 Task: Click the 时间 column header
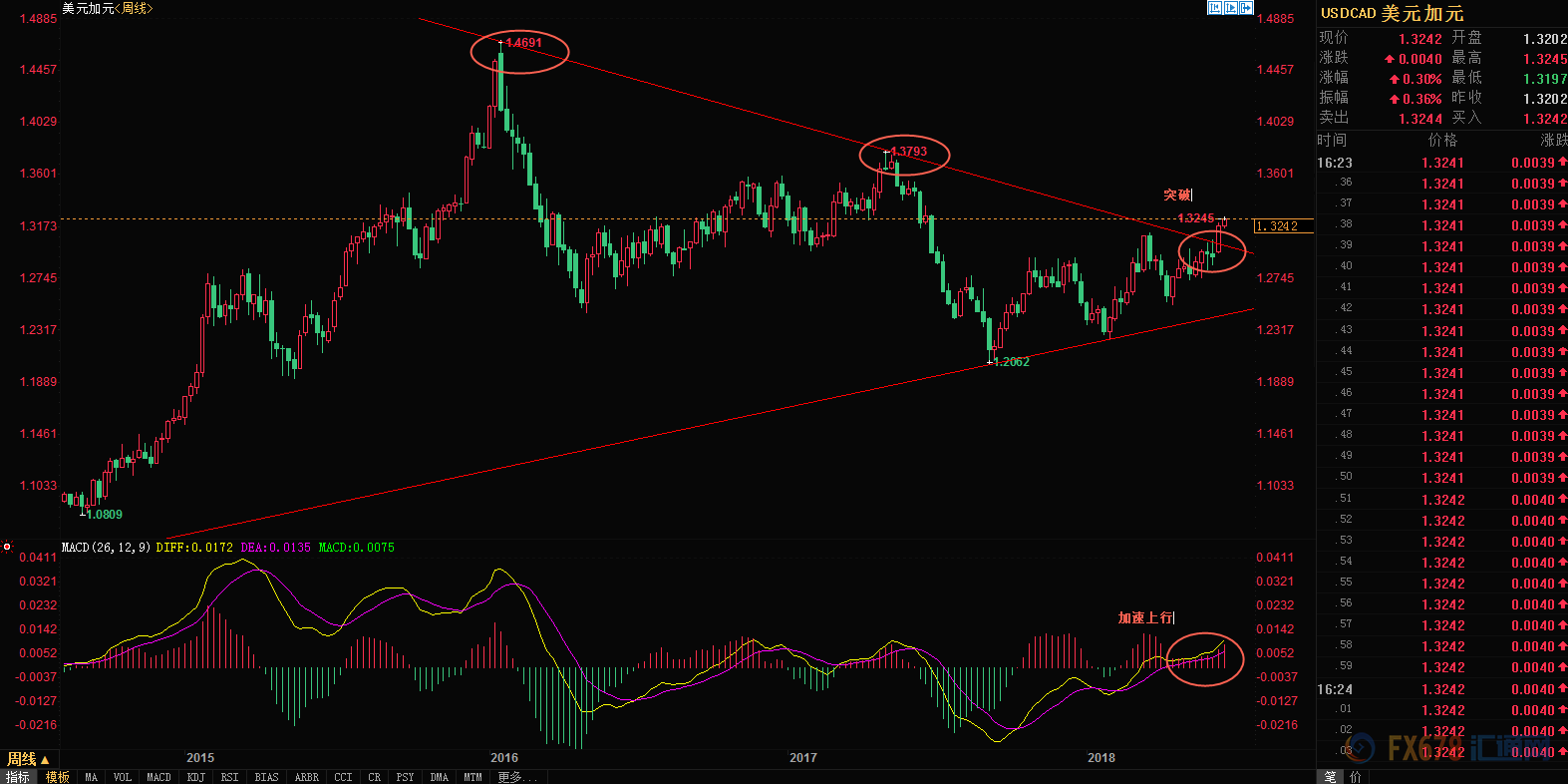tap(1332, 141)
